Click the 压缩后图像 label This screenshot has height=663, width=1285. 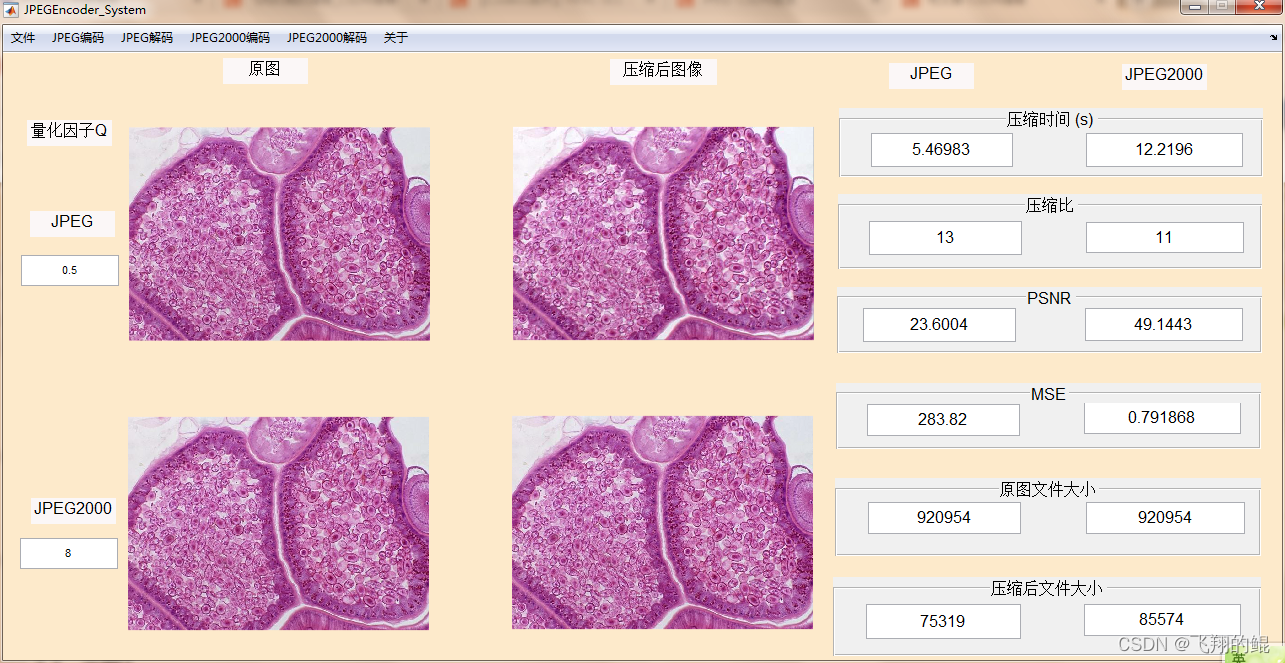pyautogui.click(x=663, y=71)
